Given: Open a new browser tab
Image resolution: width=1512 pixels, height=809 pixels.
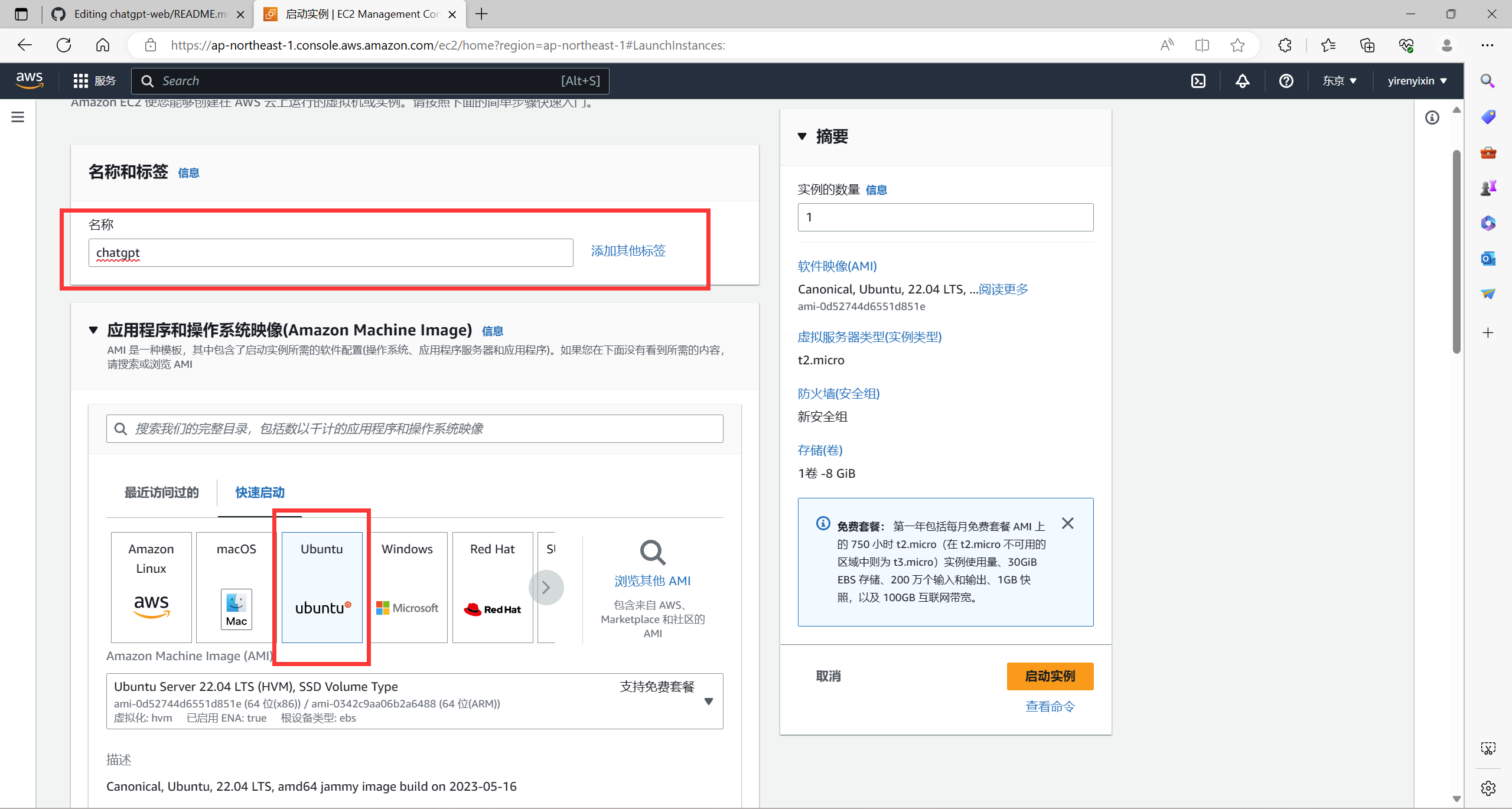Looking at the screenshot, I should [x=481, y=14].
